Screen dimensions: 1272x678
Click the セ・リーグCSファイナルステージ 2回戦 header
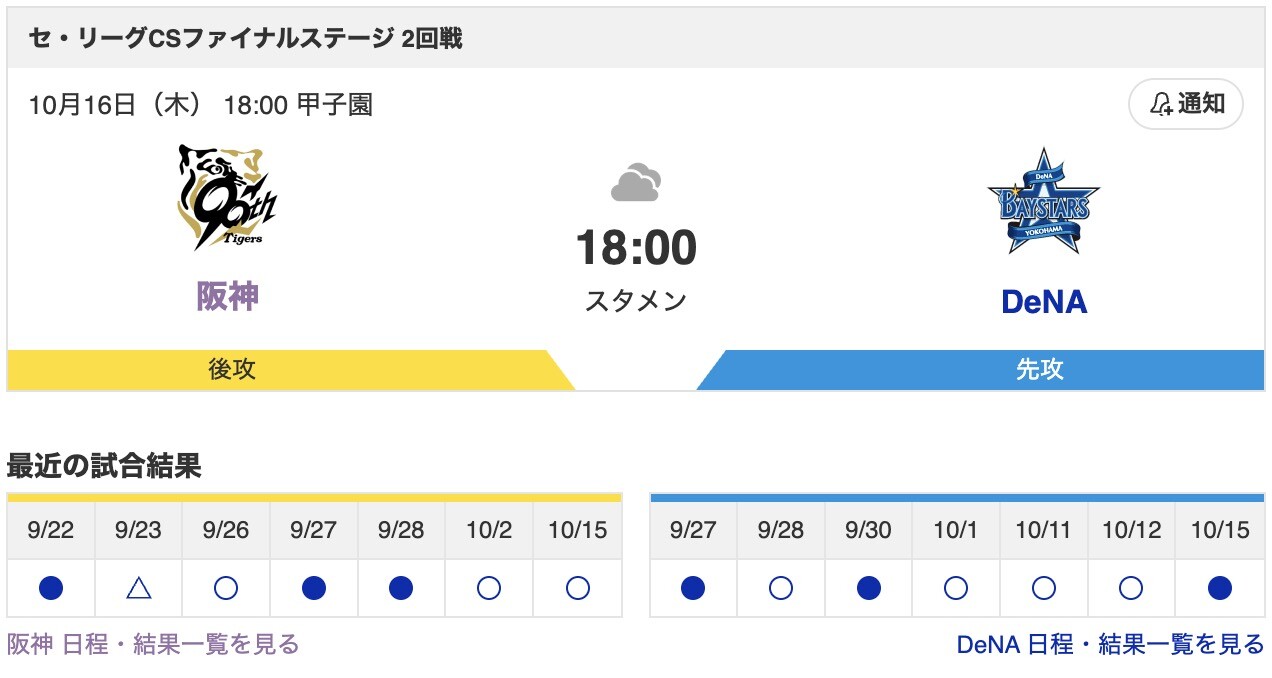coord(245,39)
